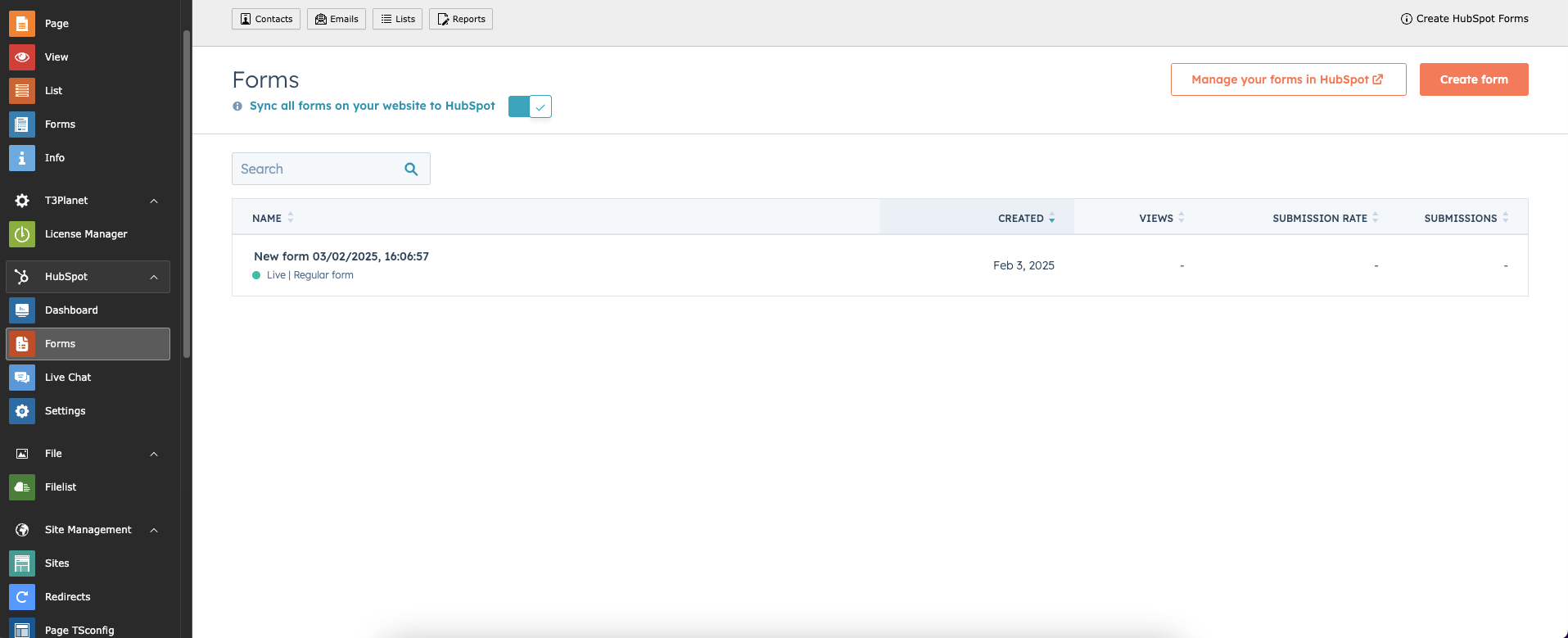Click the Live | Regular form status text
This screenshot has width=1568, height=638.
310,275
